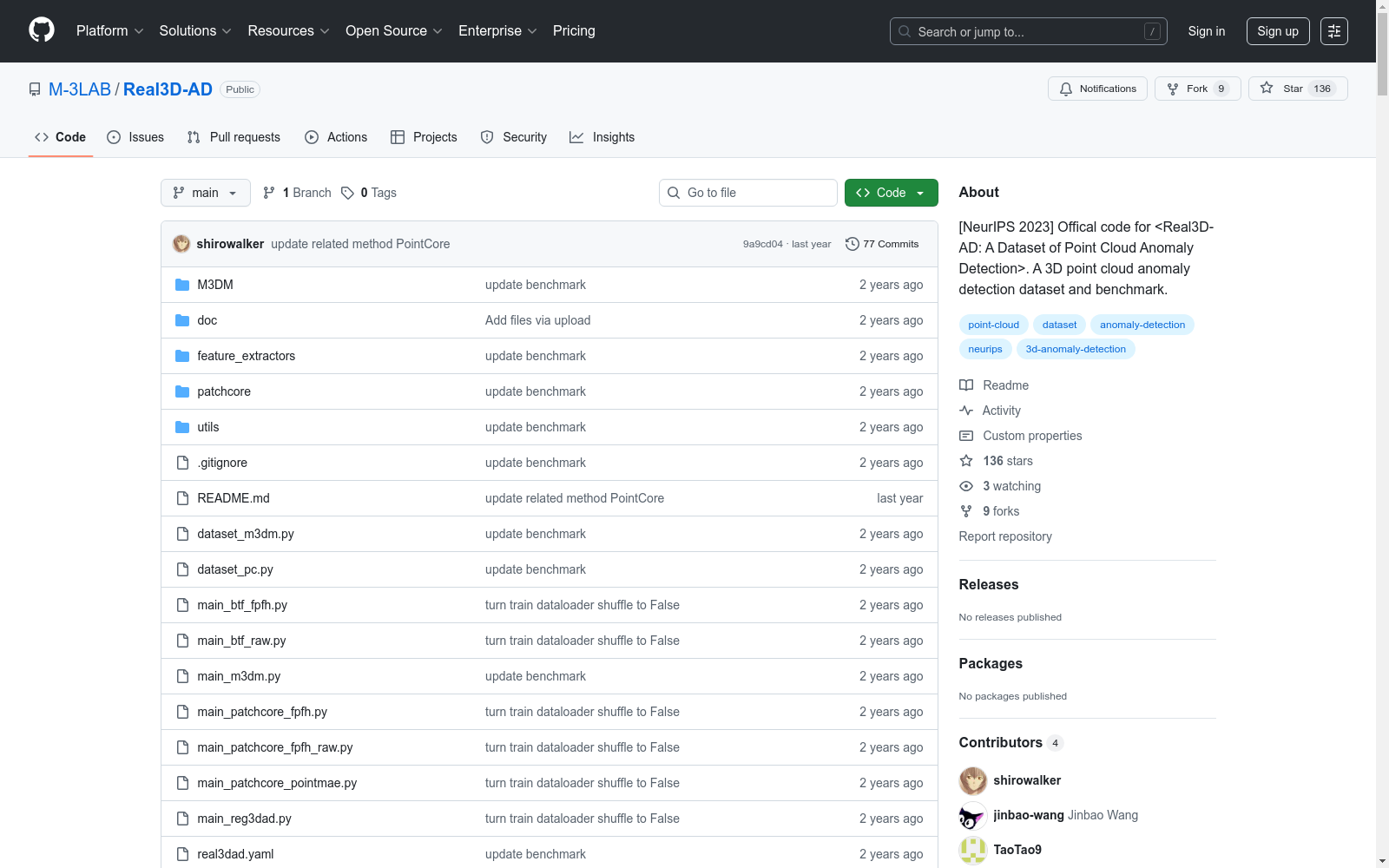Click the magnifier icon in the header search
Screen dimensions: 1389x868
pyautogui.click(x=905, y=31)
